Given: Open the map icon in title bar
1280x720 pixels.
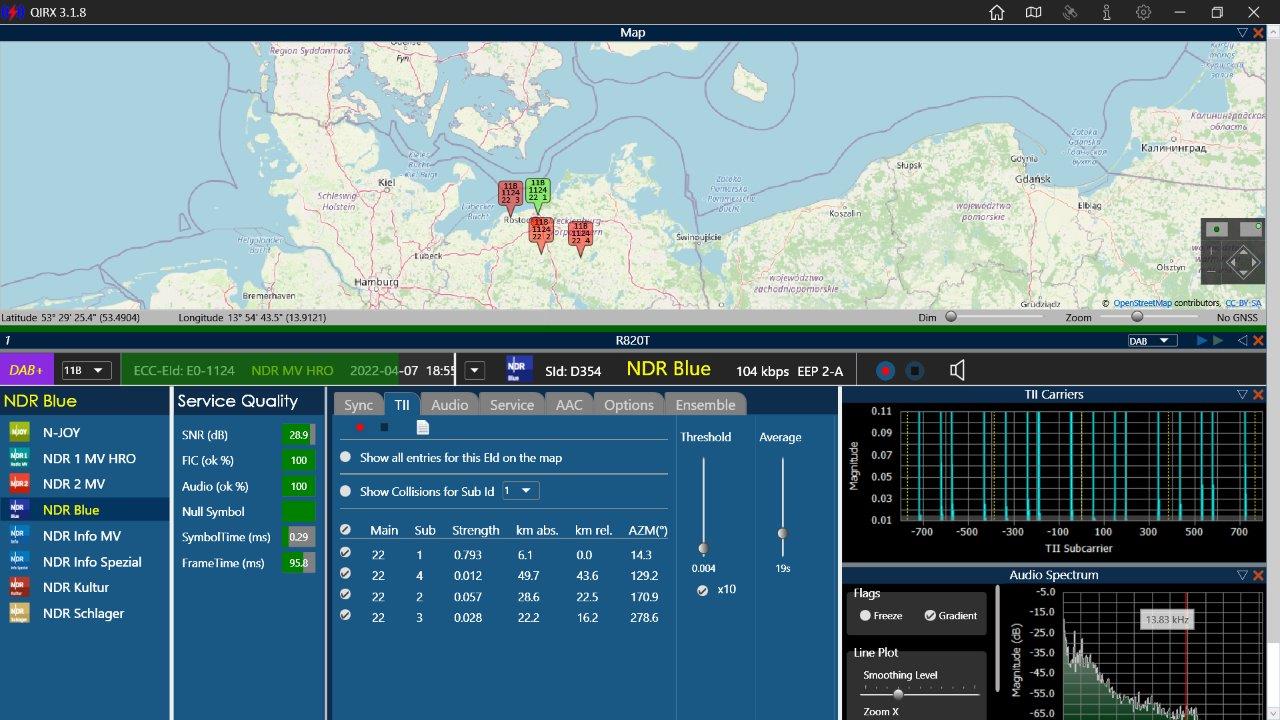Looking at the screenshot, I should point(1033,13).
